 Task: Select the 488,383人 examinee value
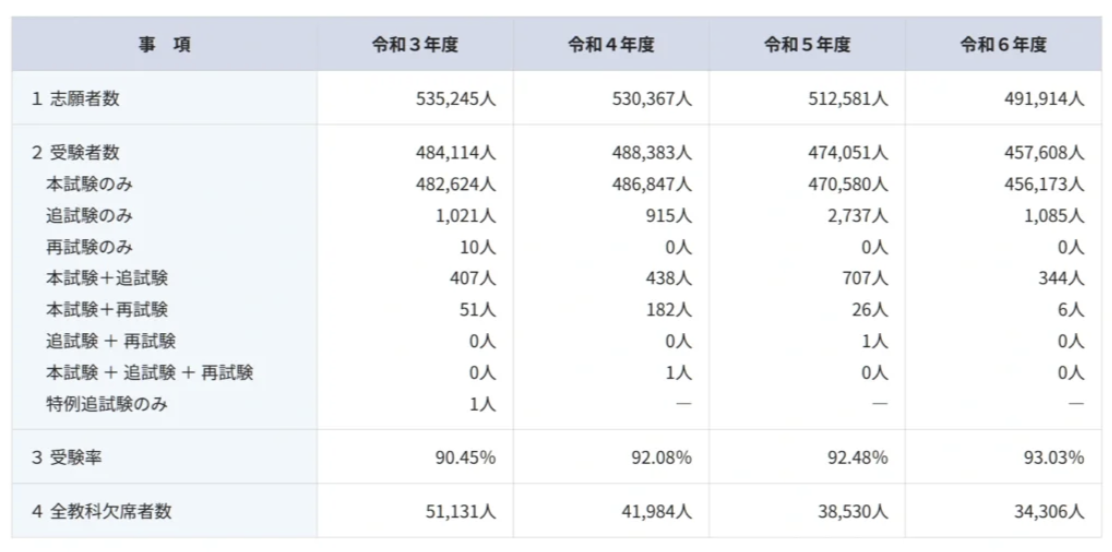coord(651,153)
